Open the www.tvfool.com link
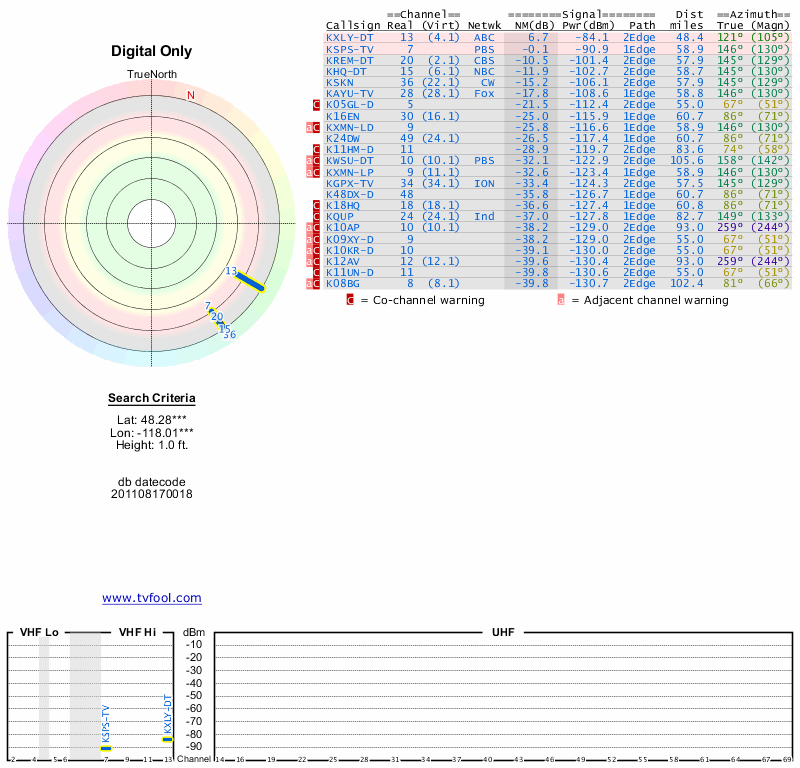This screenshot has height=768, width=800. coord(152,598)
